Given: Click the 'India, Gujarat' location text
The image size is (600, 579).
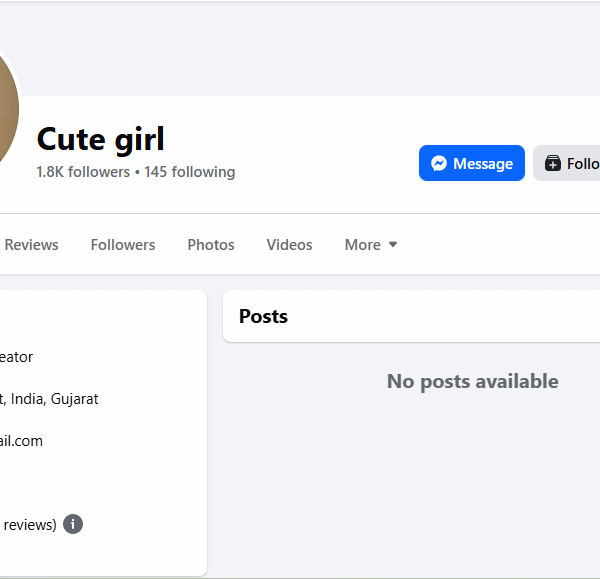Looking at the screenshot, I should (x=54, y=399).
